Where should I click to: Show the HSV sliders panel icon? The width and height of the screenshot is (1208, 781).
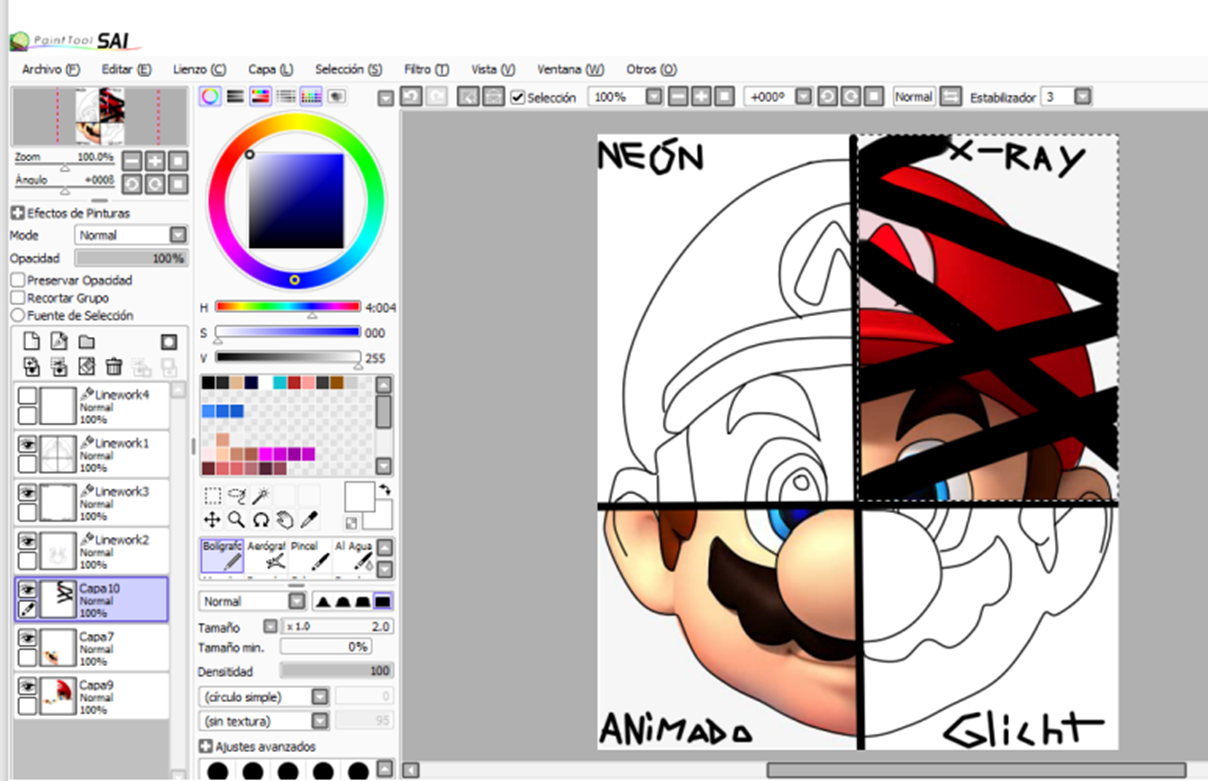(x=260, y=97)
